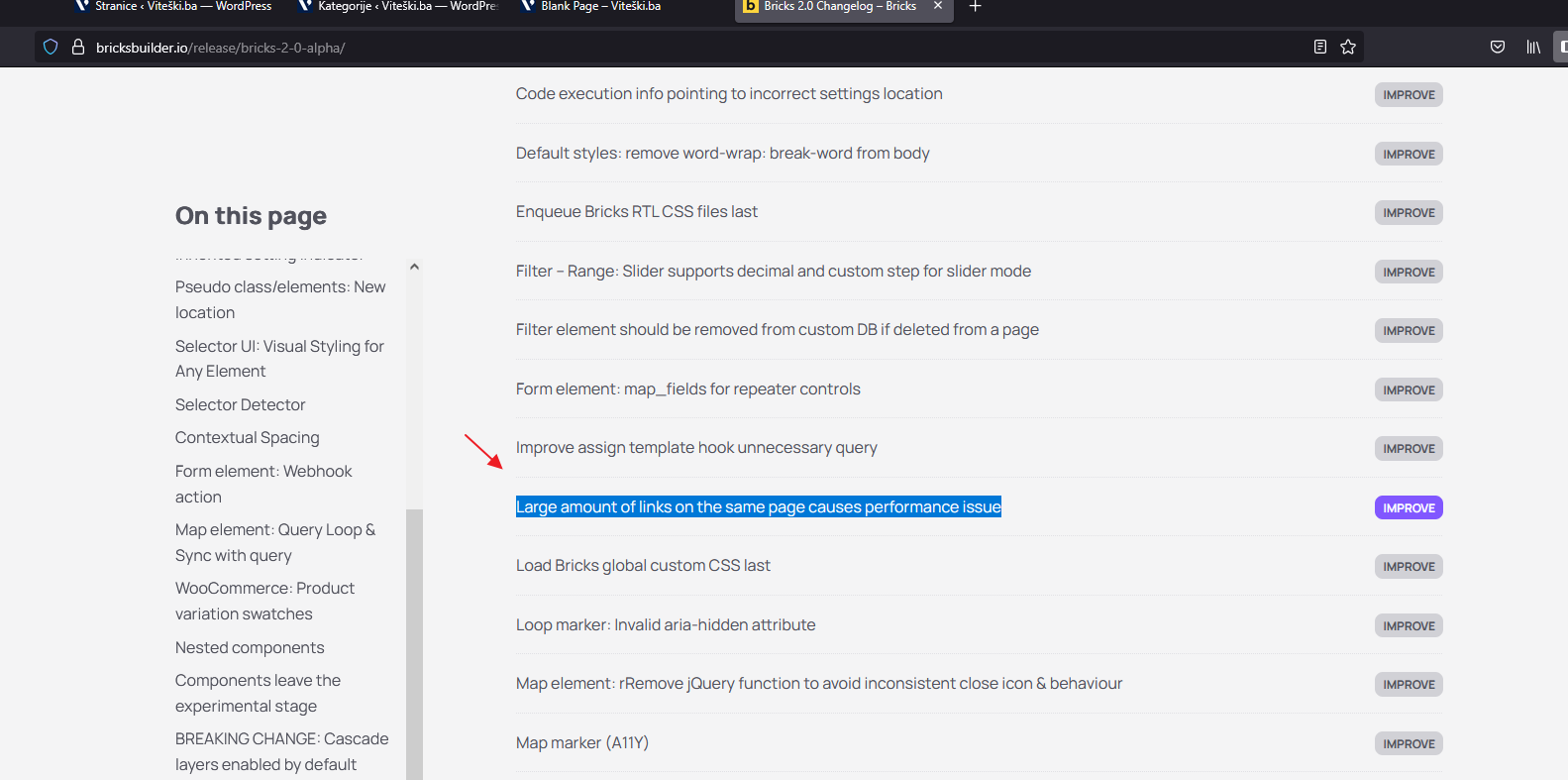This screenshot has width=1568, height=780.
Task: Switch to Stranice ‹ Viteški.ba WordPress tab
Action: pos(174,7)
